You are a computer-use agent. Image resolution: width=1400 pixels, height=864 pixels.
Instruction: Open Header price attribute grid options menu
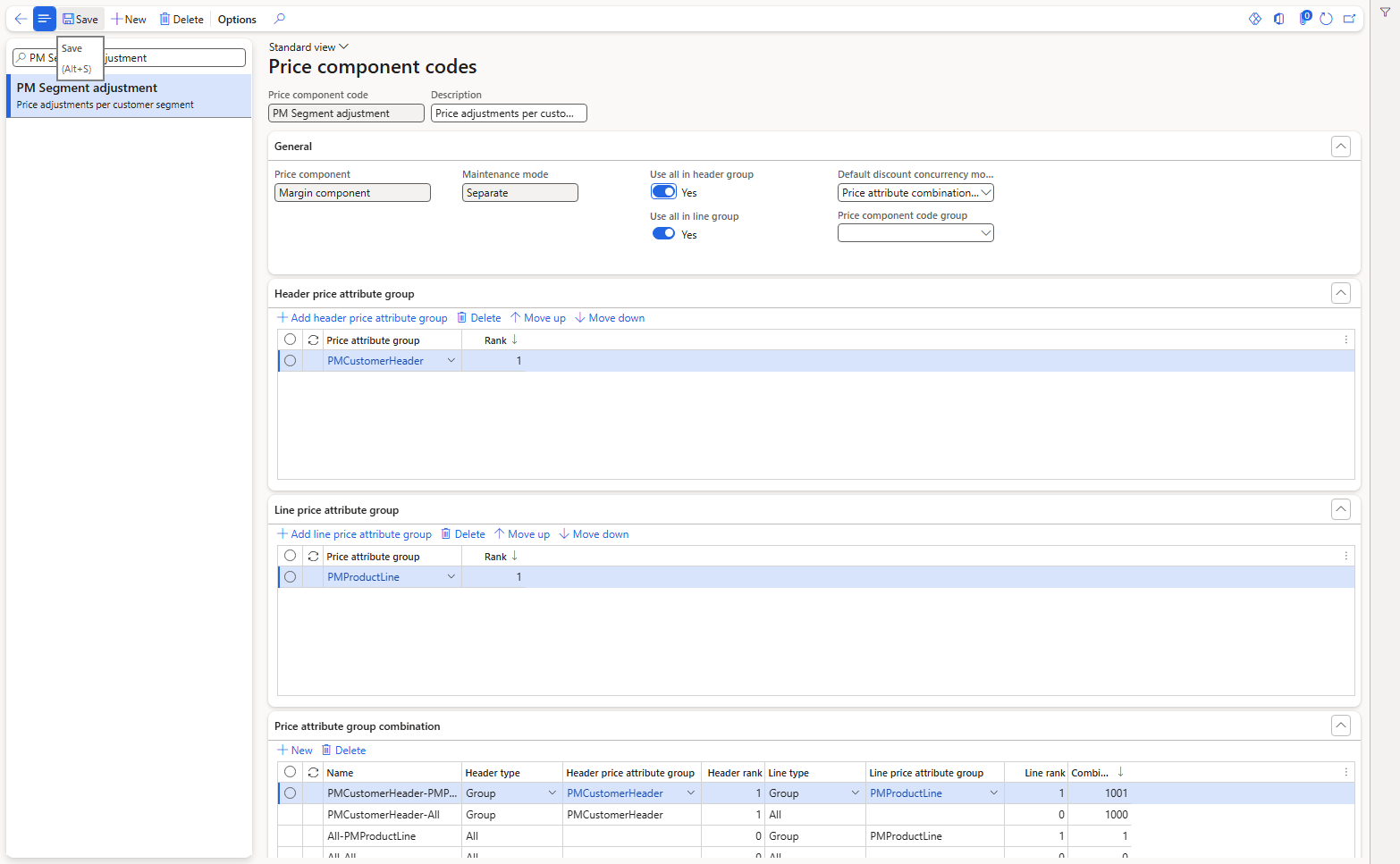pyautogui.click(x=1346, y=340)
